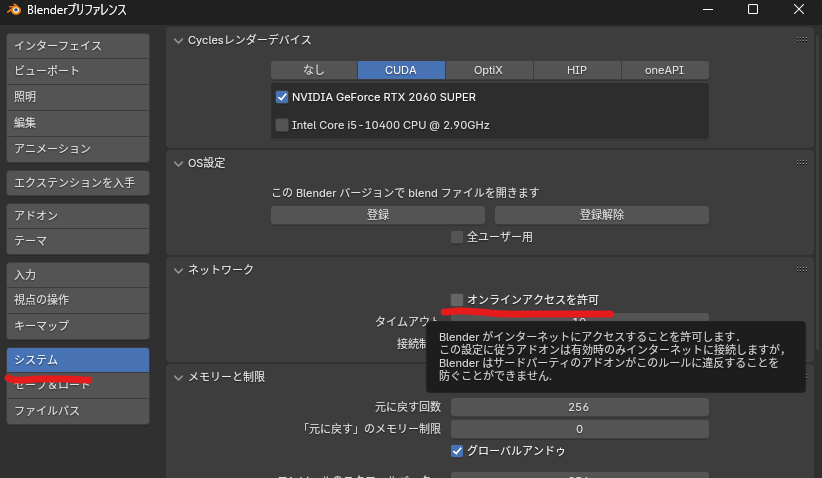Open the 照明 preferences section
Viewport: 822px width, 478px height.
(x=78, y=97)
